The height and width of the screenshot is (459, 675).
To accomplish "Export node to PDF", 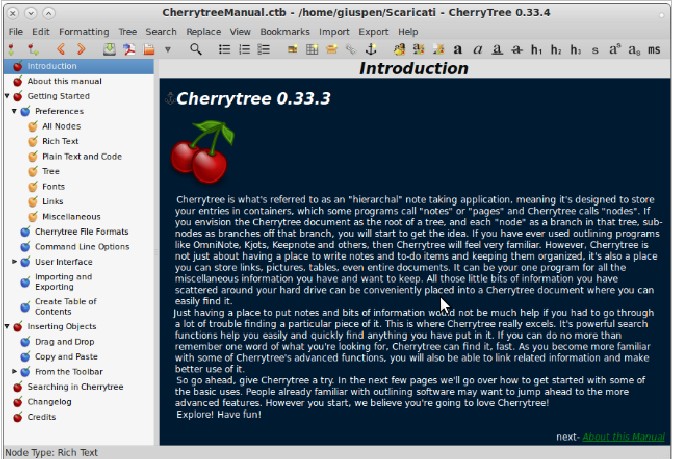I will (129, 50).
